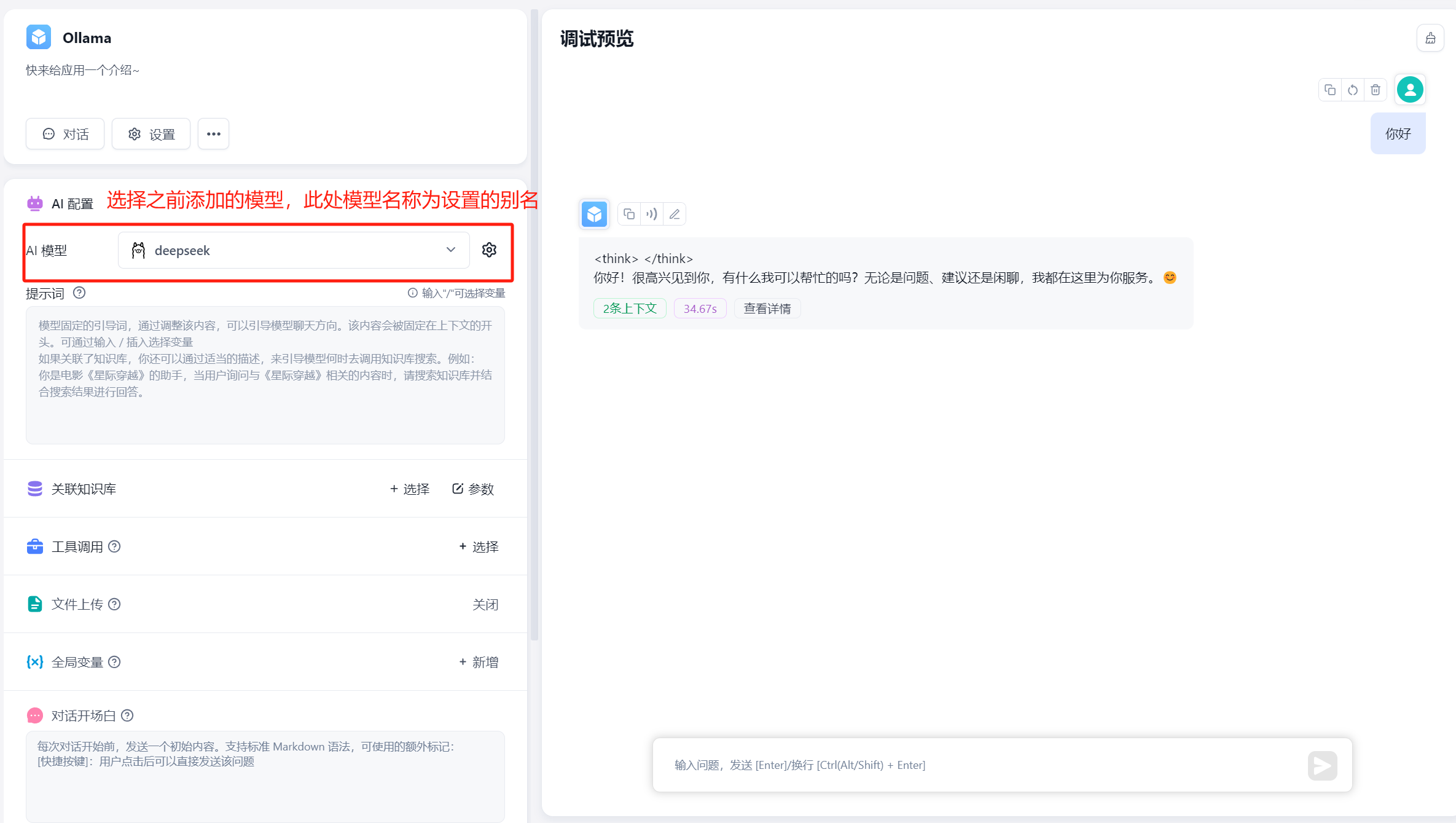Image resolution: width=1456 pixels, height=823 pixels.
Task: Toggle 文件上传 setting showing 关闭
Action: pos(485,604)
